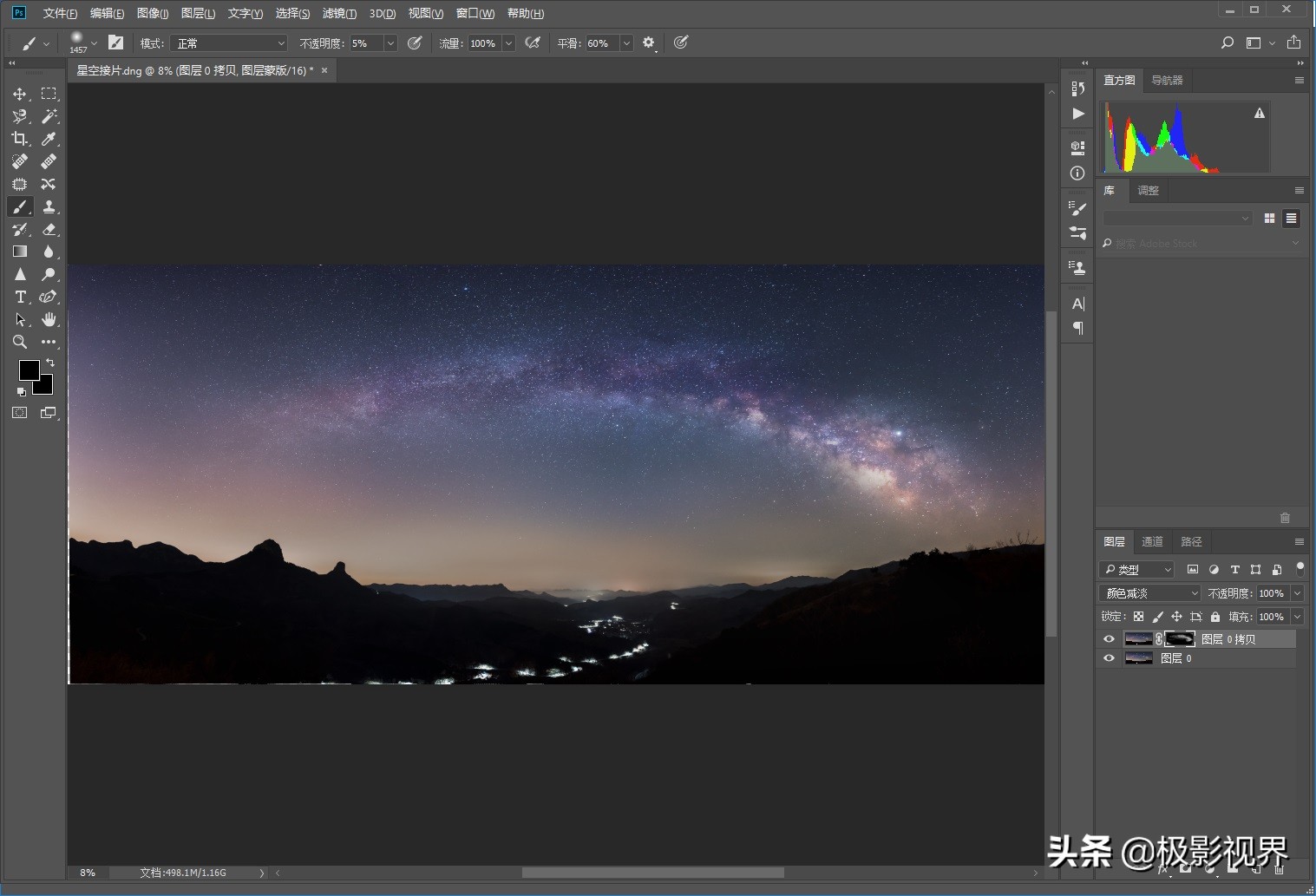Switch to the 通道 tab
The image size is (1316, 896).
point(1152,541)
